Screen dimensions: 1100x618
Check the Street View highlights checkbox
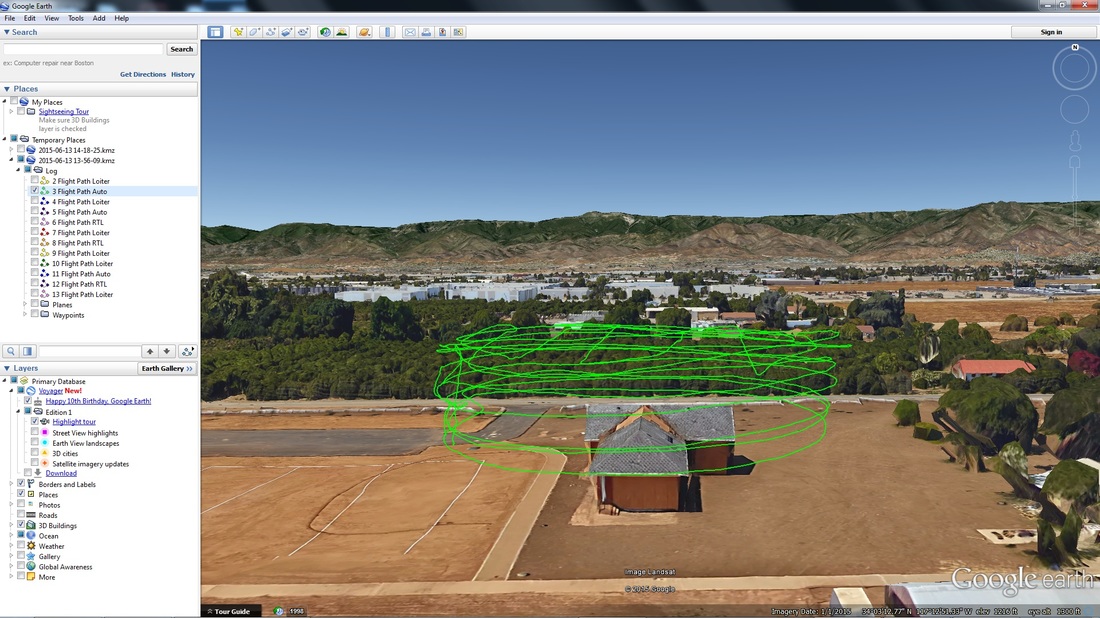pos(34,433)
